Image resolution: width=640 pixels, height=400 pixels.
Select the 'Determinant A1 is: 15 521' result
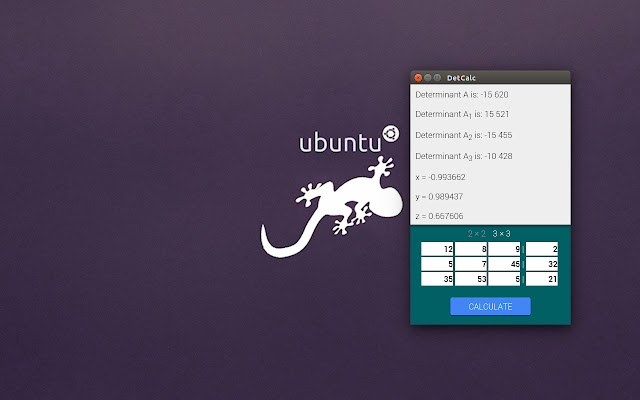point(462,115)
